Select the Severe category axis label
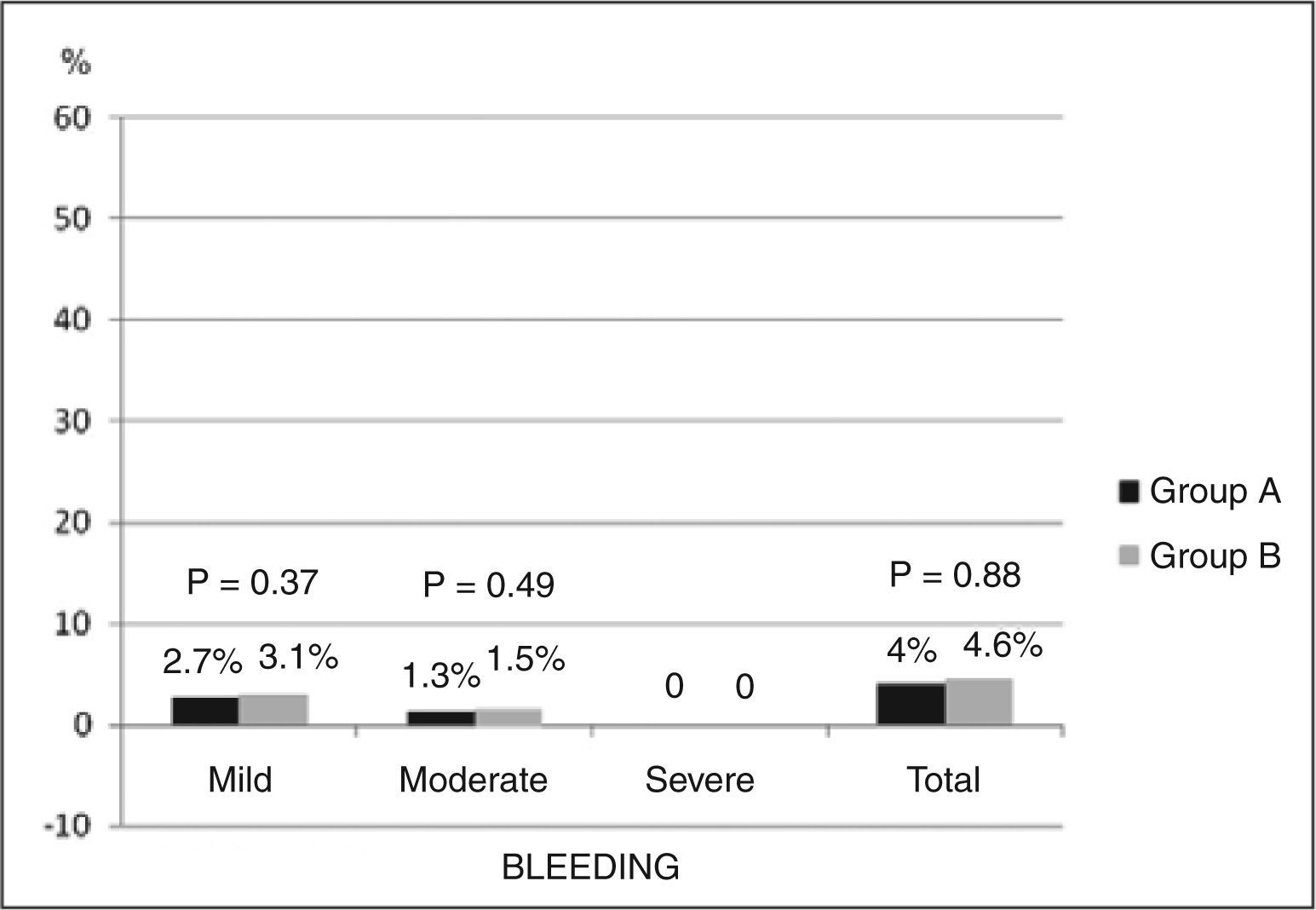The width and height of the screenshot is (1316, 910). (x=699, y=780)
